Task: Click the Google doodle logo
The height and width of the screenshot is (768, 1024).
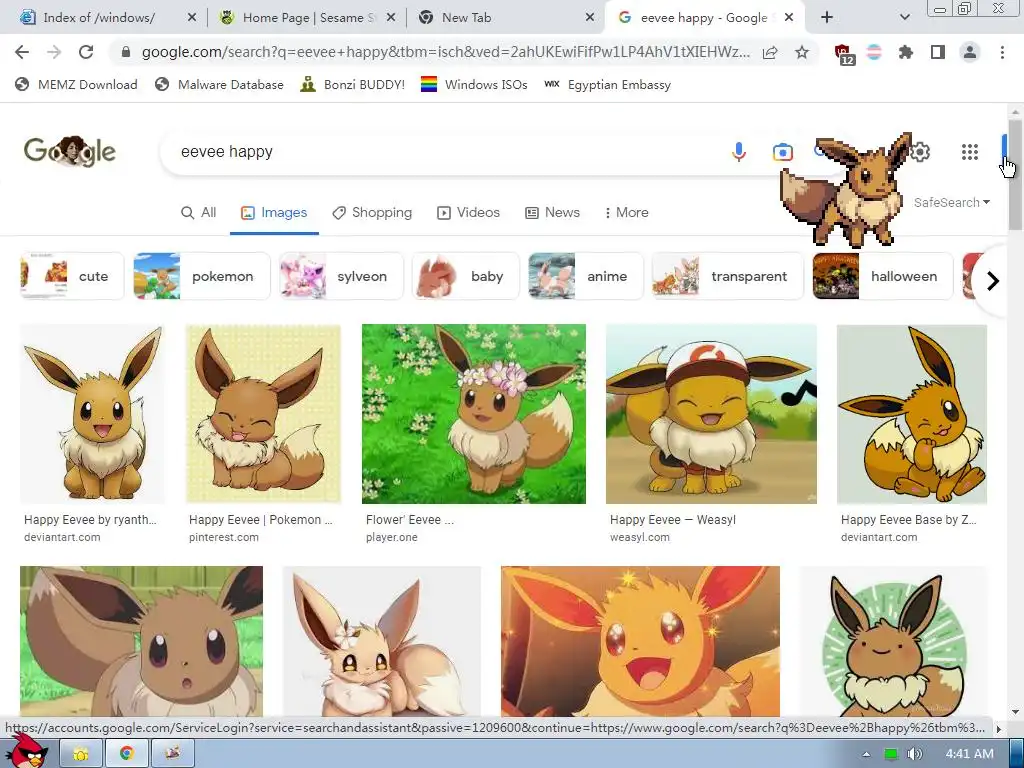Action: (x=70, y=151)
